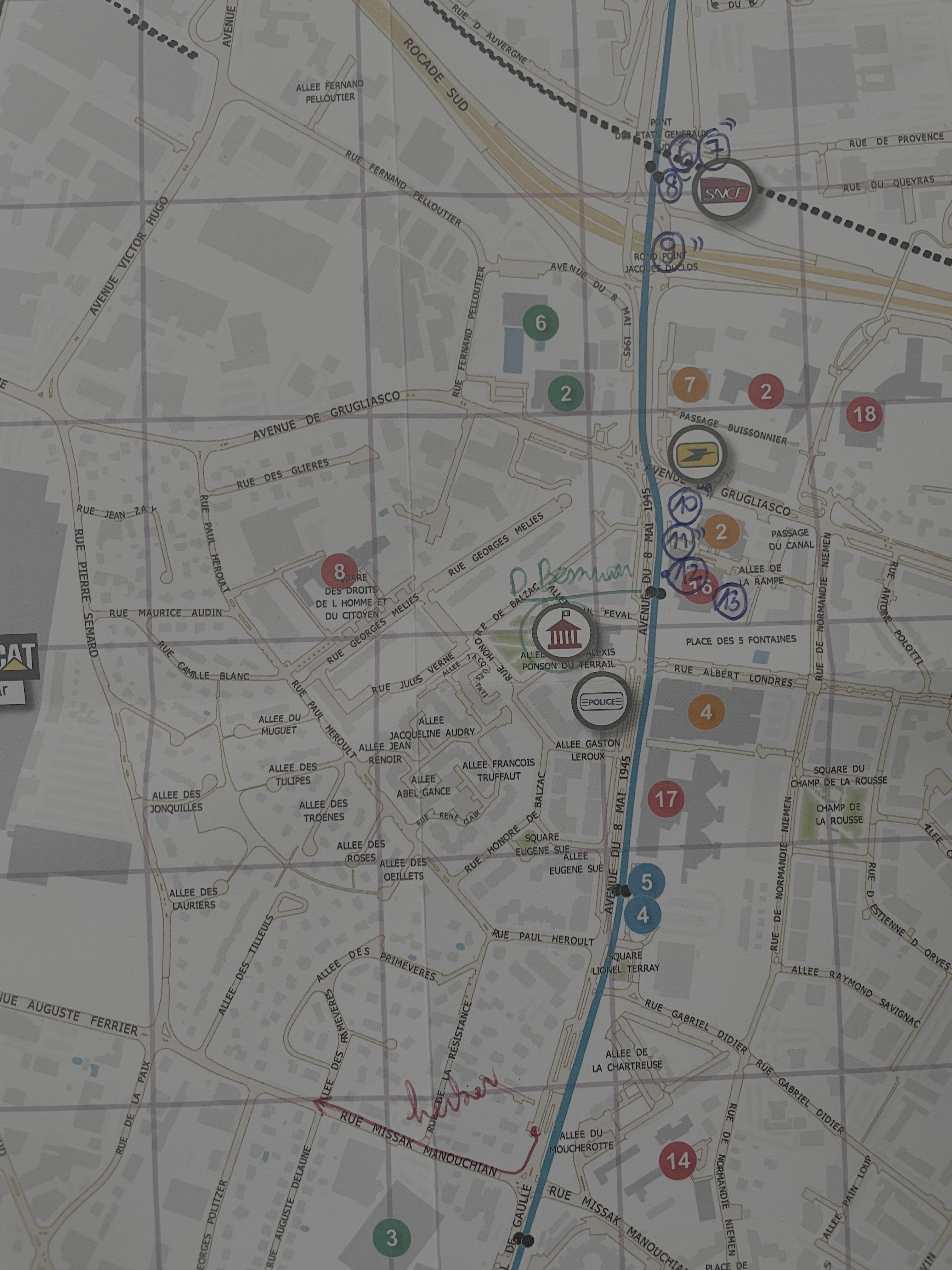
Task: Click the yellow La Poste icon
Action: tap(697, 455)
